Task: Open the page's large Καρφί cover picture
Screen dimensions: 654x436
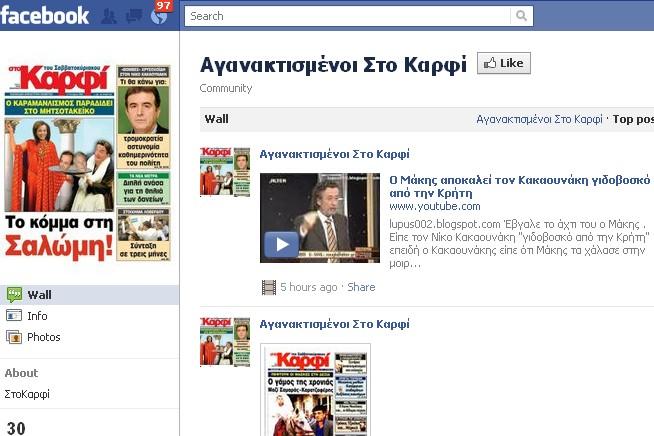Action: point(88,162)
